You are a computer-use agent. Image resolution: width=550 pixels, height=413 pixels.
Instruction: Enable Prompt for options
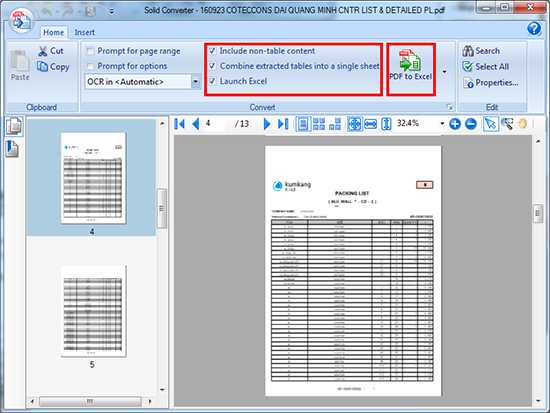(x=90, y=66)
